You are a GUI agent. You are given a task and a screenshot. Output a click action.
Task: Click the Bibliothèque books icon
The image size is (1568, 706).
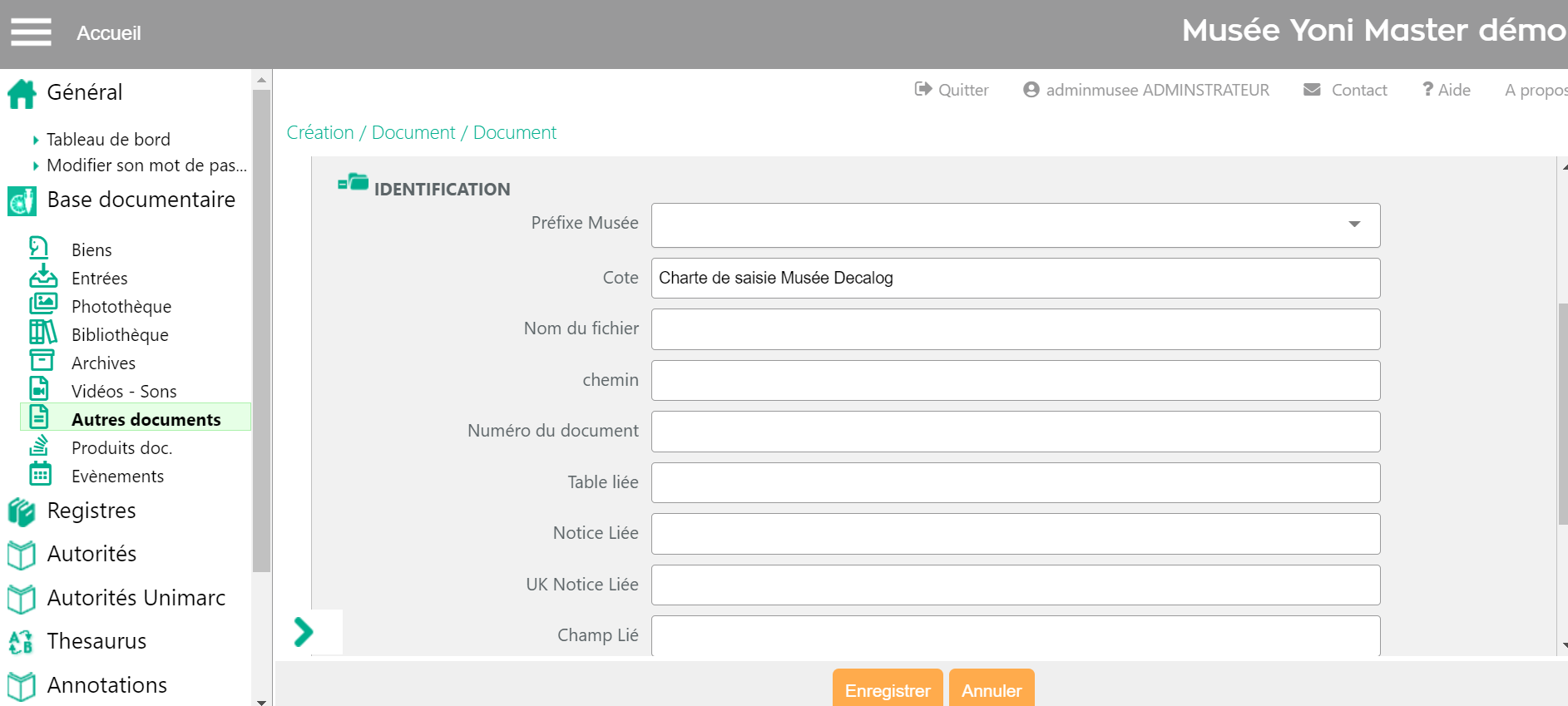pyautogui.click(x=43, y=333)
